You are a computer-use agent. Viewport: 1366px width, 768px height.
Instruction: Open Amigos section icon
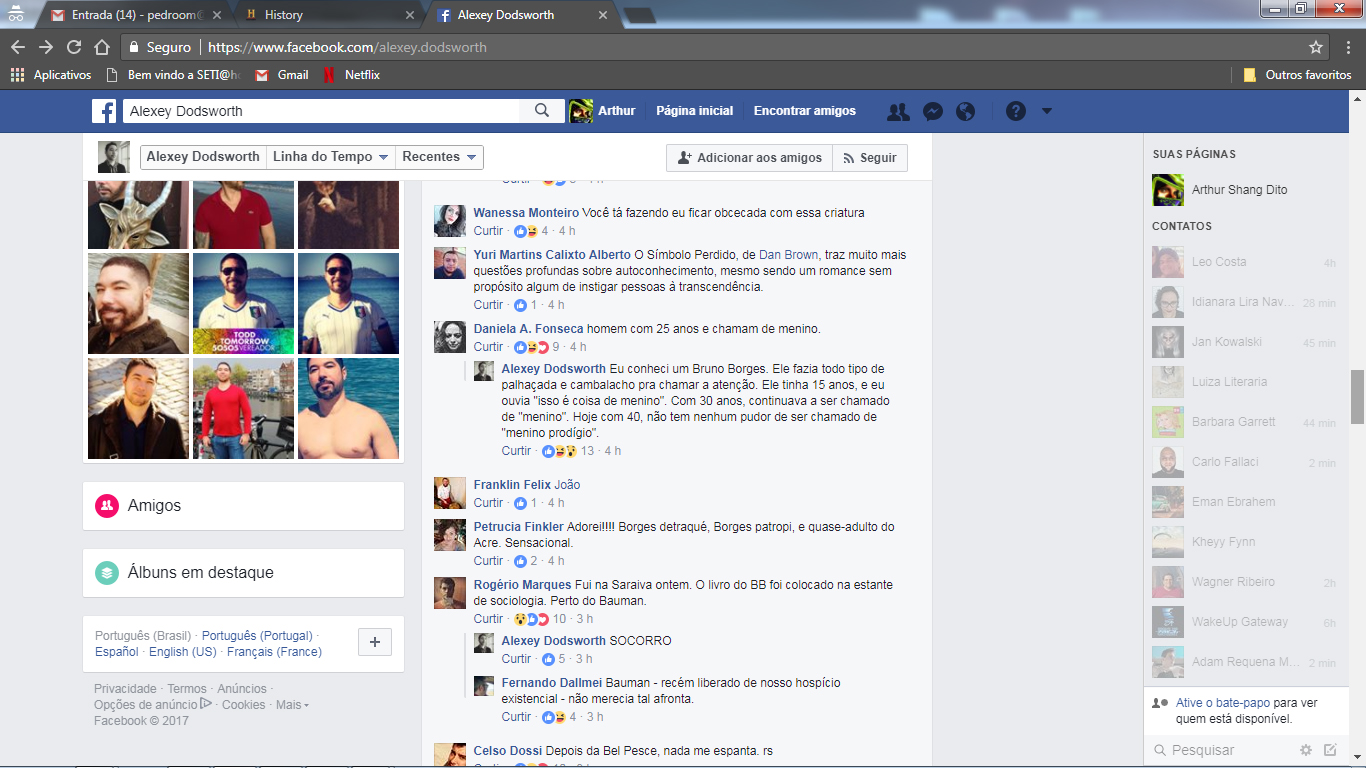pos(107,506)
